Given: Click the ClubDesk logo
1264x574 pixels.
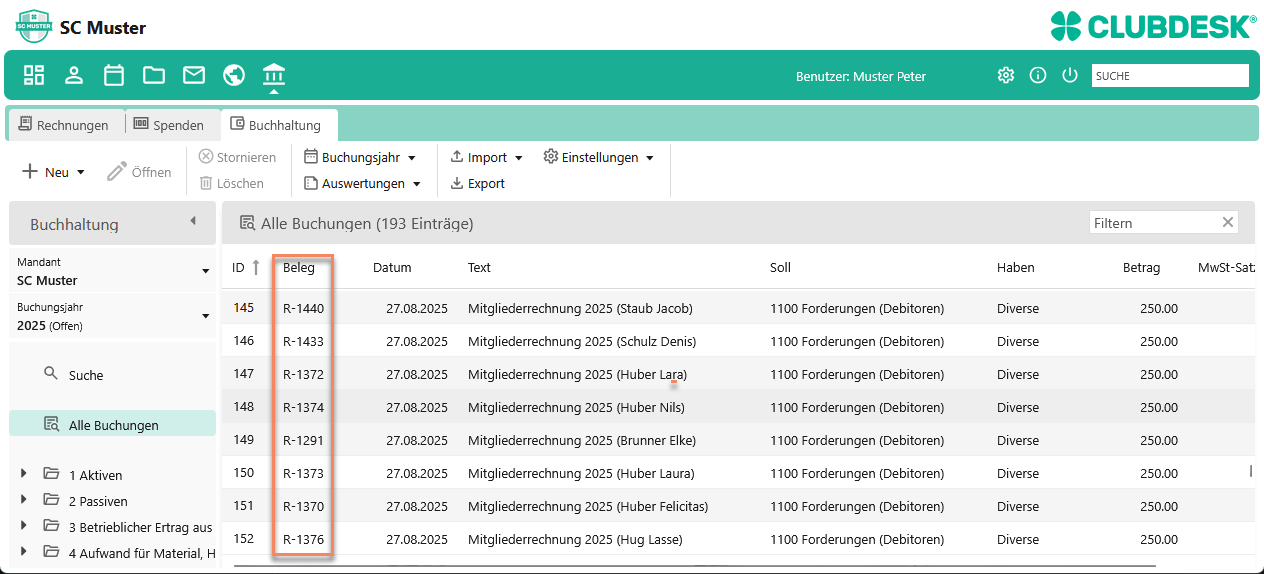Looking at the screenshot, I should pyautogui.click(x=1153, y=26).
